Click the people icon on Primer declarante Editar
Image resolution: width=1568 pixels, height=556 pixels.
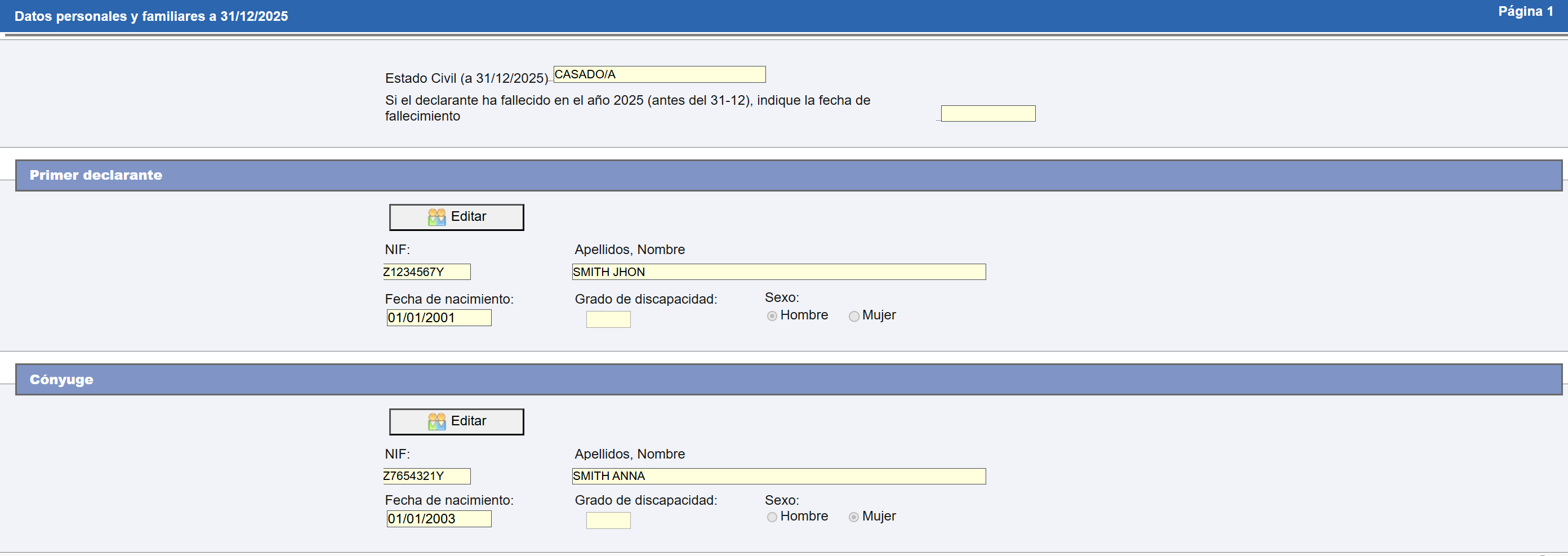[x=436, y=217]
